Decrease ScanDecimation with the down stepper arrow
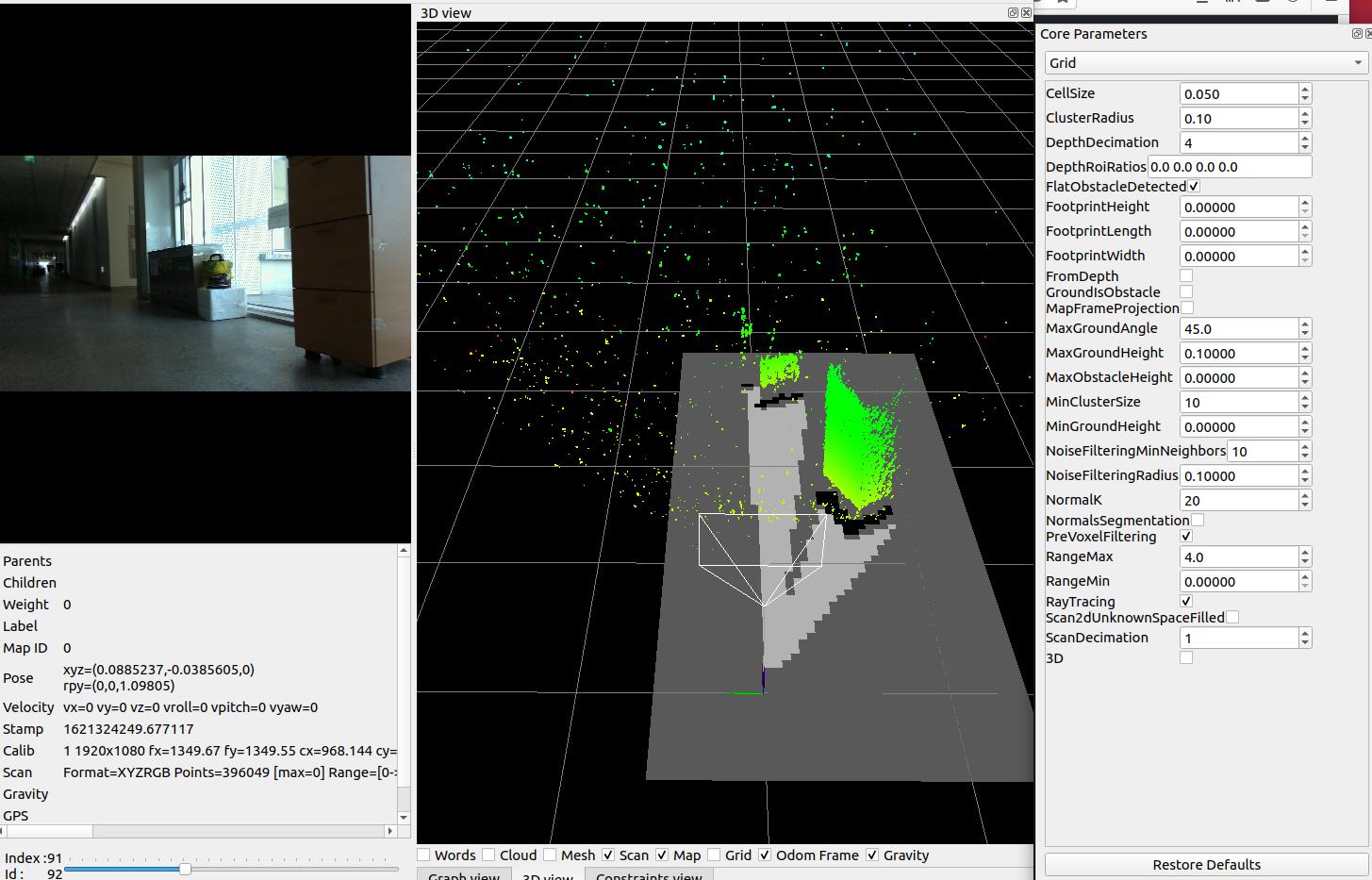The image size is (1372, 880). click(x=1304, y=642)
